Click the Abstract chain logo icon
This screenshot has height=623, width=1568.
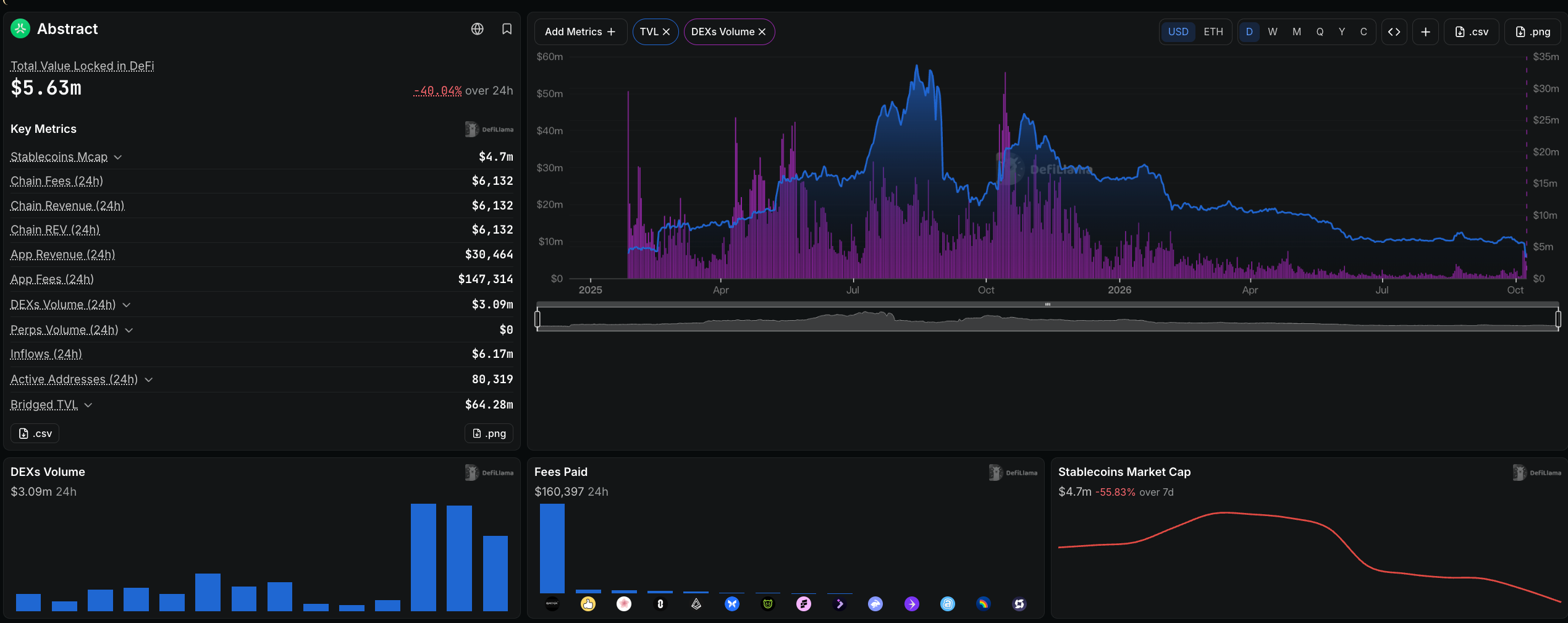pyautogui.click(x=20, y=28)
